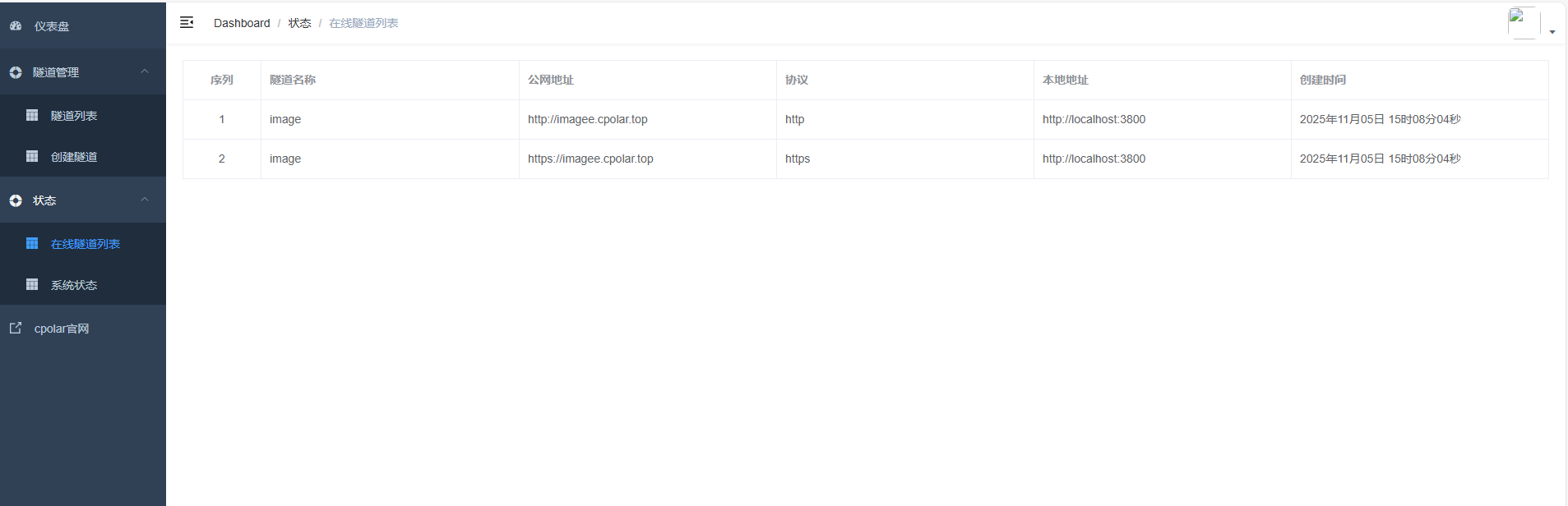Collapse the 隧道管理 section chevron
The width and height of the screenshot is (1568, 506).
point(145,71)
